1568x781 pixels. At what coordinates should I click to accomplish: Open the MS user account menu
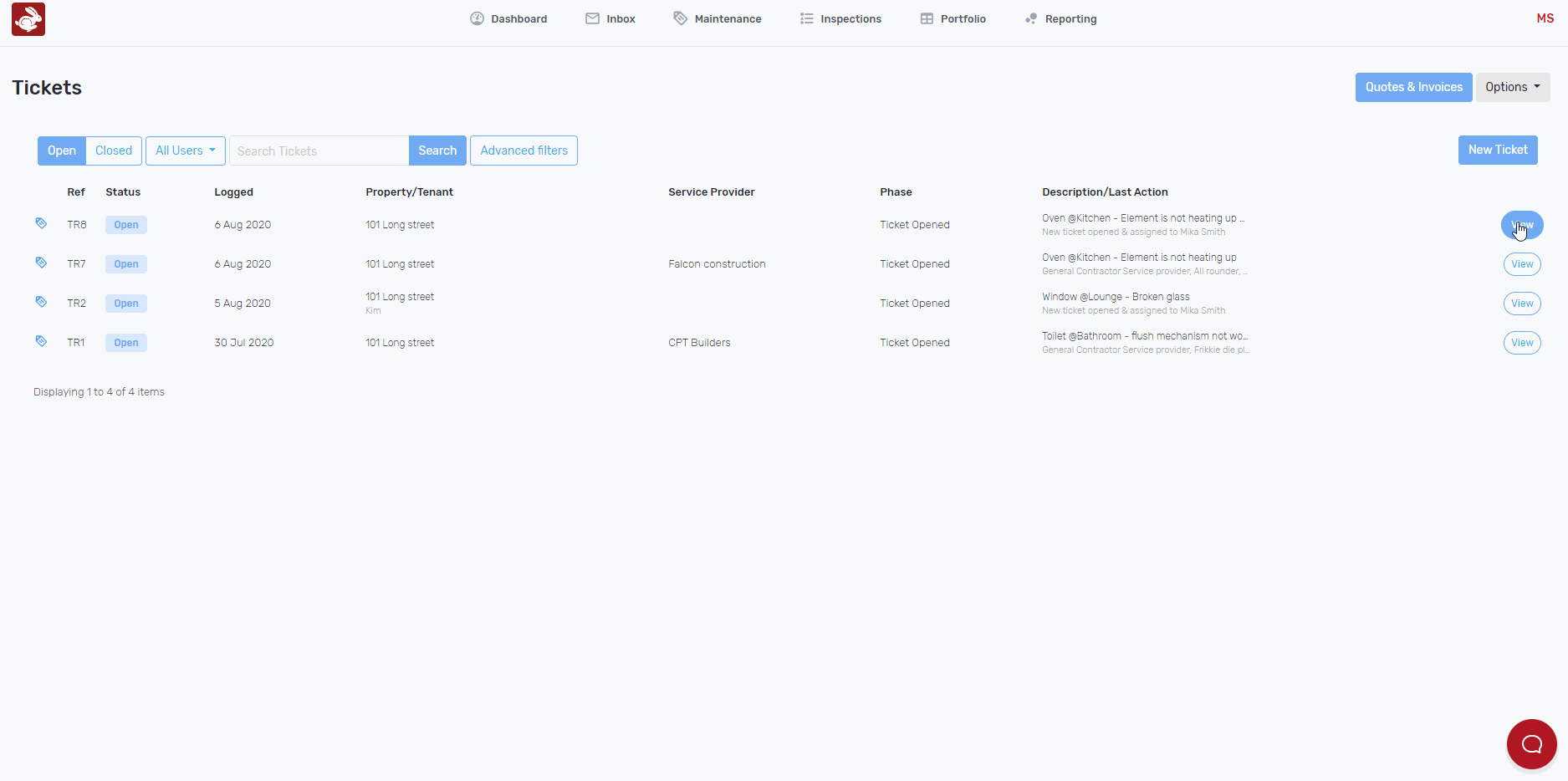(x=1545, y=18)
